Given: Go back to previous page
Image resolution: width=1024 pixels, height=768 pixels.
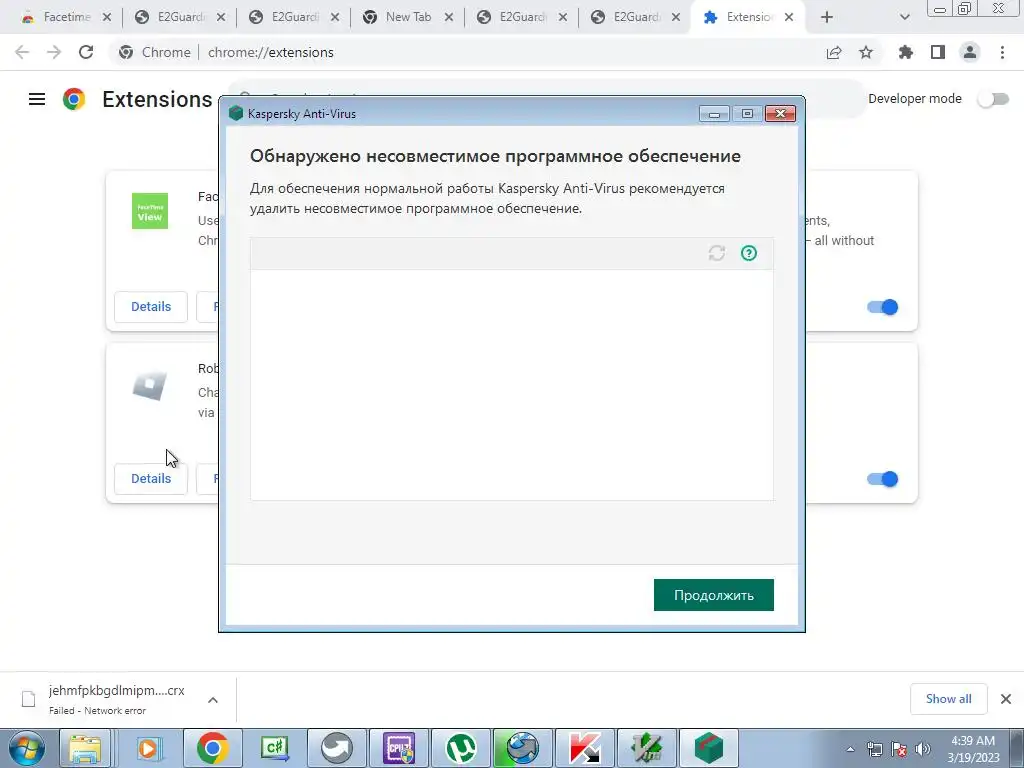Looking at the screenshot, I should coord(22,52).
